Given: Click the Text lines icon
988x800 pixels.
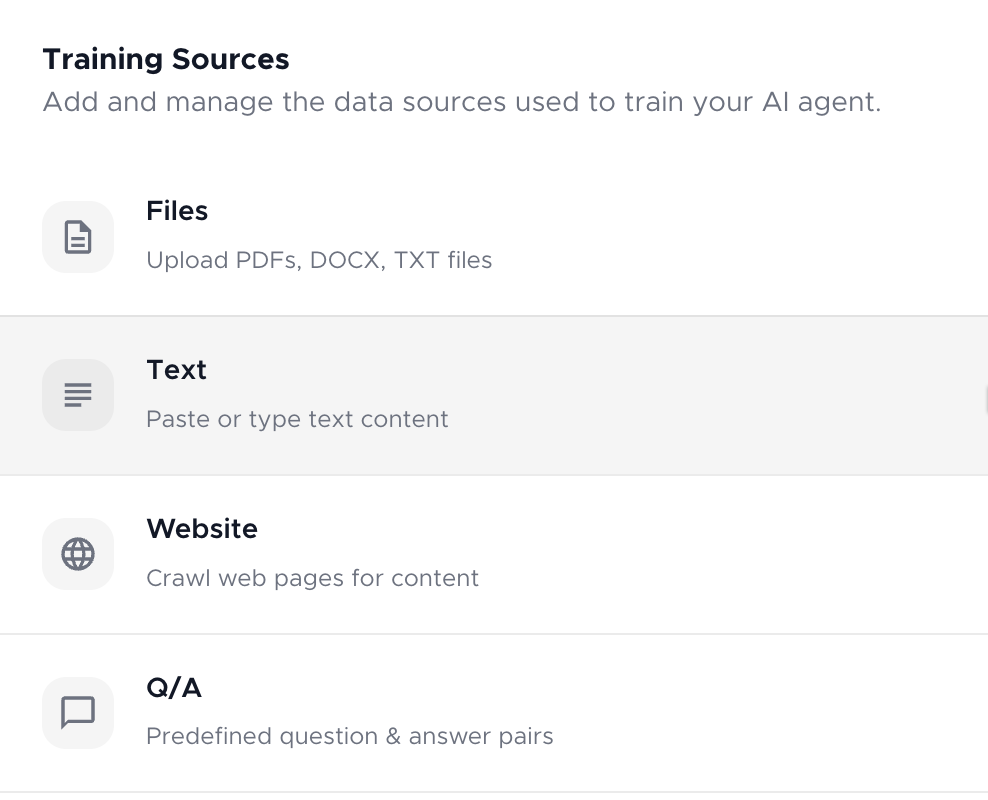Looking at the screenshot, I should tap(78, 395).
